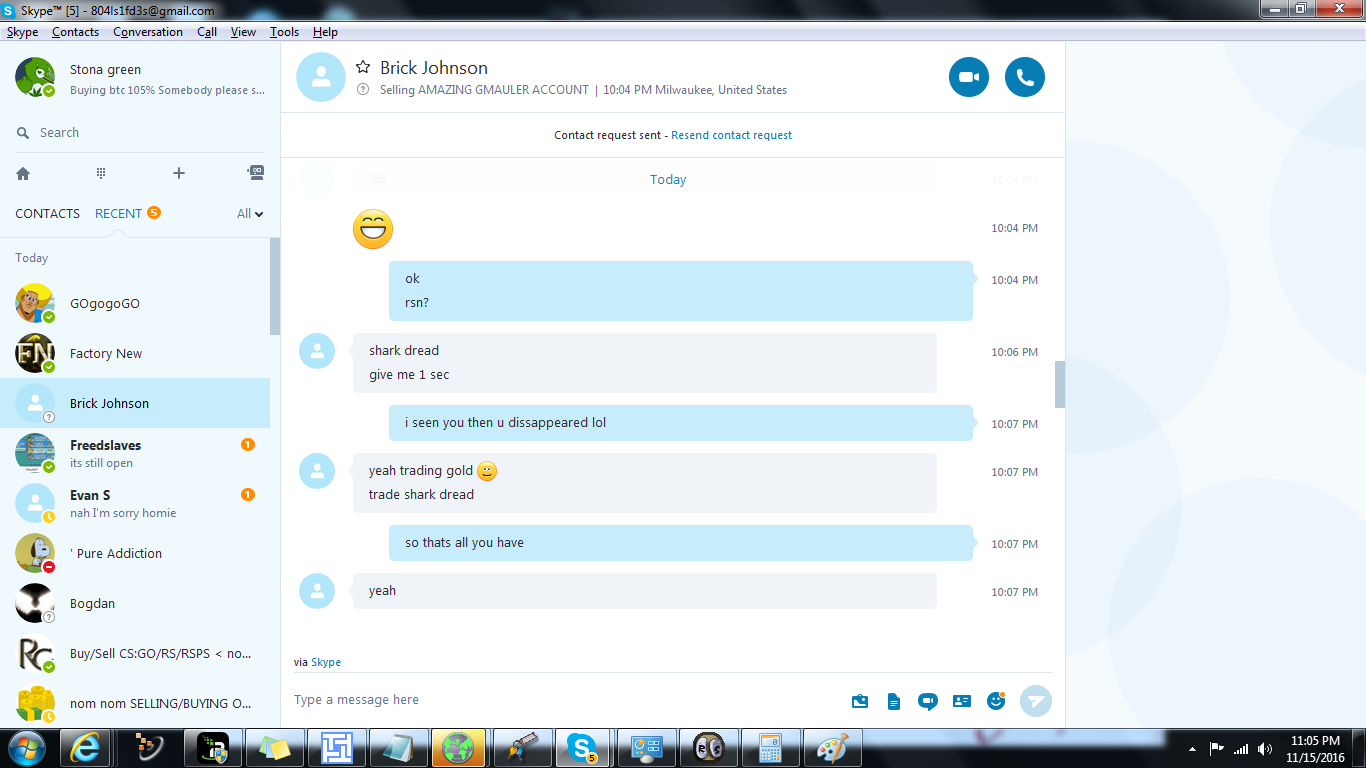1366x768 pixels.
Task: Open the Skype taskbar icon
Action: point(581,748)
